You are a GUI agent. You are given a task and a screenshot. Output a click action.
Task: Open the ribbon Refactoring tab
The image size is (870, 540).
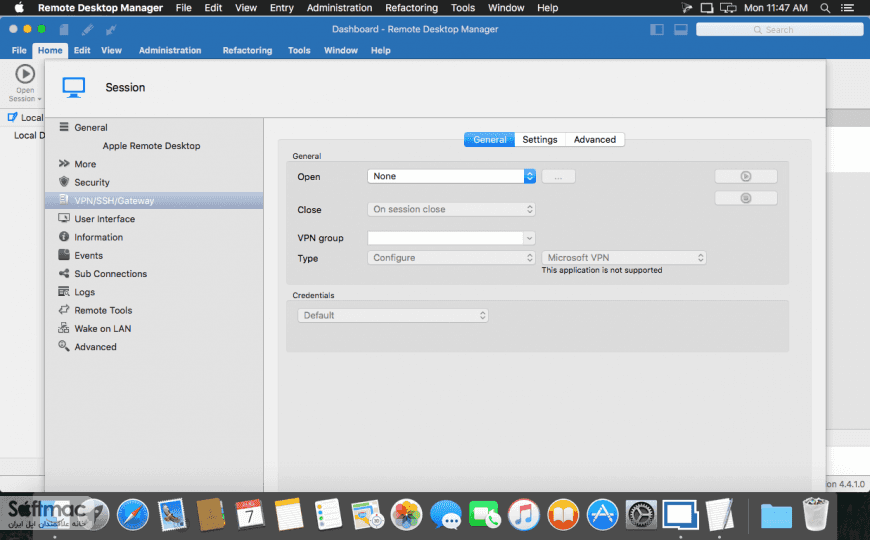(247, 51)
